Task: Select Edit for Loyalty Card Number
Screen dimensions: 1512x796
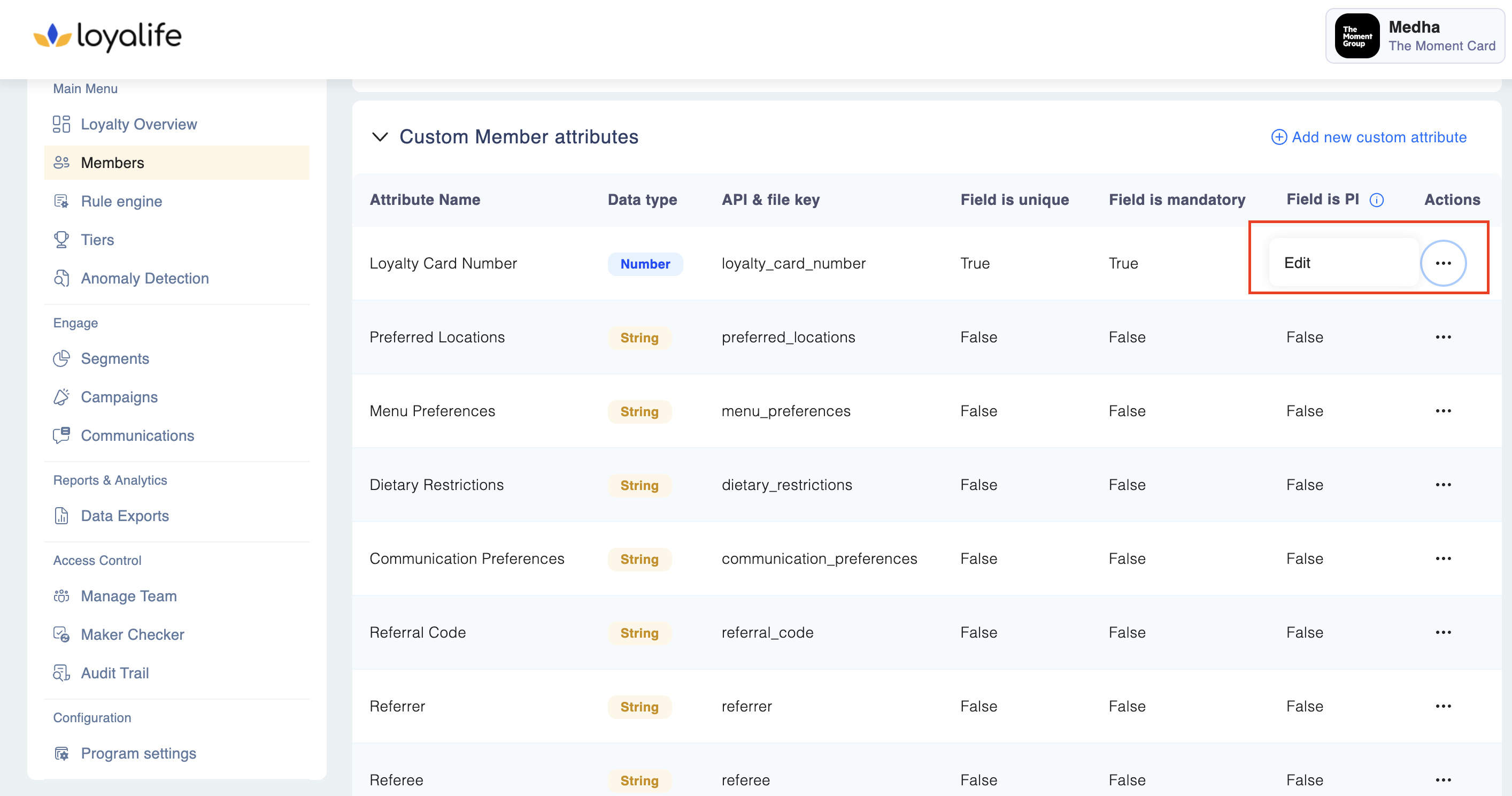Action: tap(1297, 263)
